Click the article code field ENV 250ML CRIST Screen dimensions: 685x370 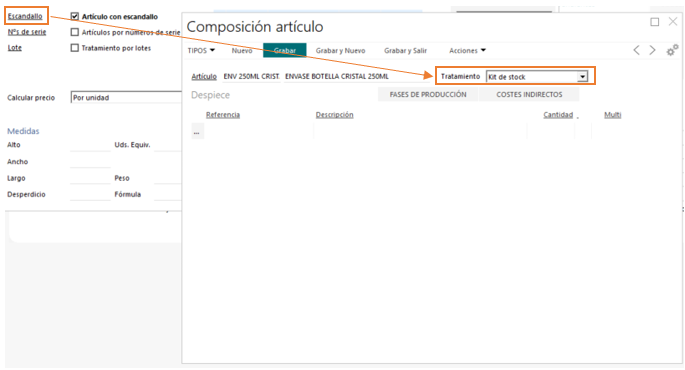[251, 76]
